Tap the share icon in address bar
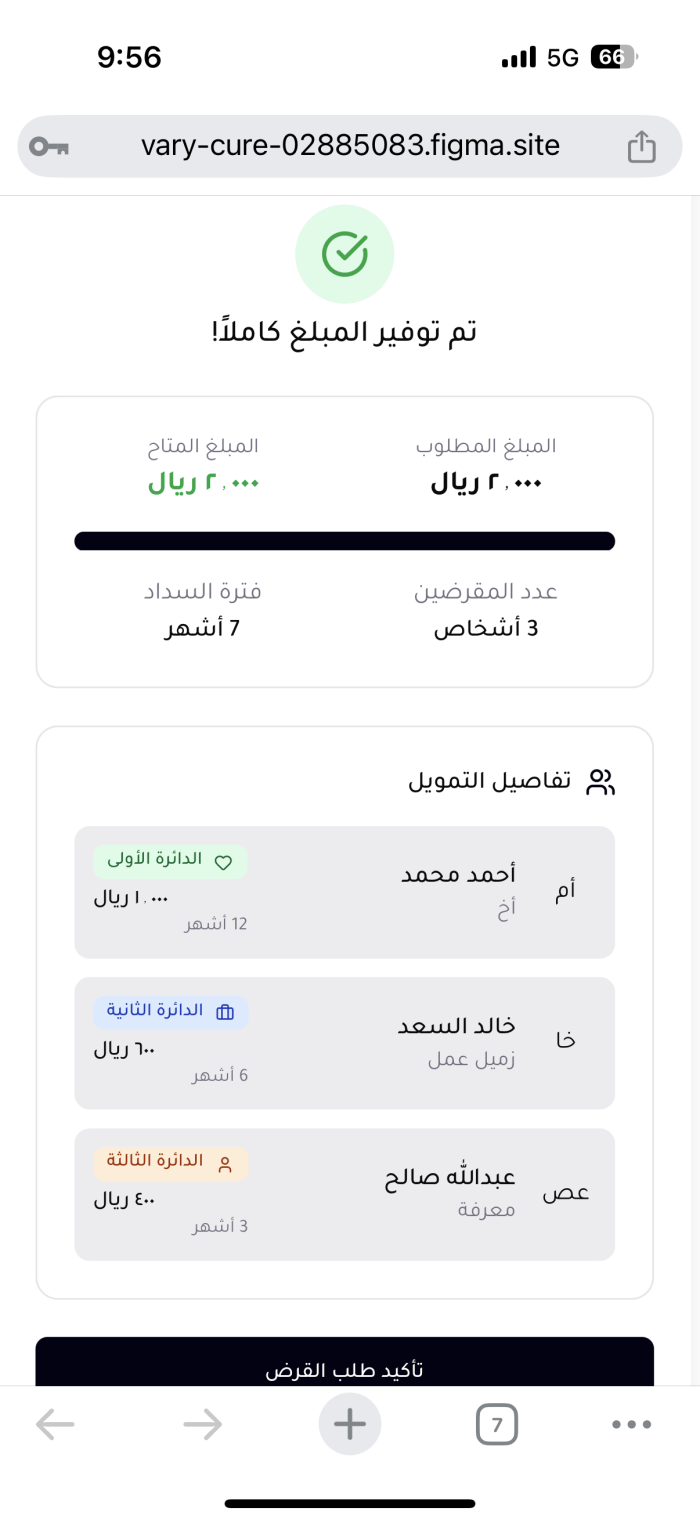Image resolution: width=700 pixels, height=1522 pixels. (x=641, y=147)
